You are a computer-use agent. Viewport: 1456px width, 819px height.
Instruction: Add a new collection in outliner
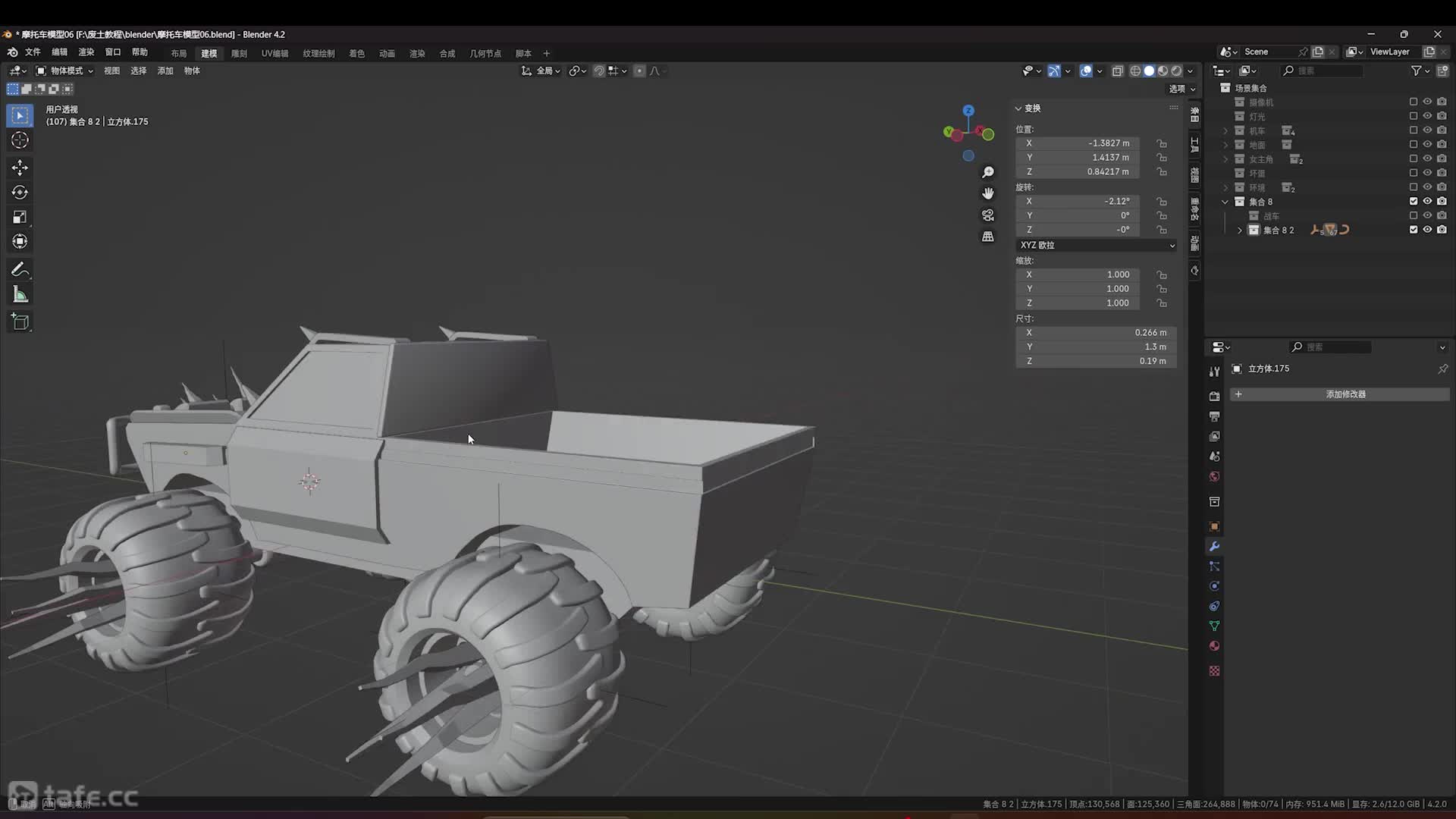[1442, 71]
